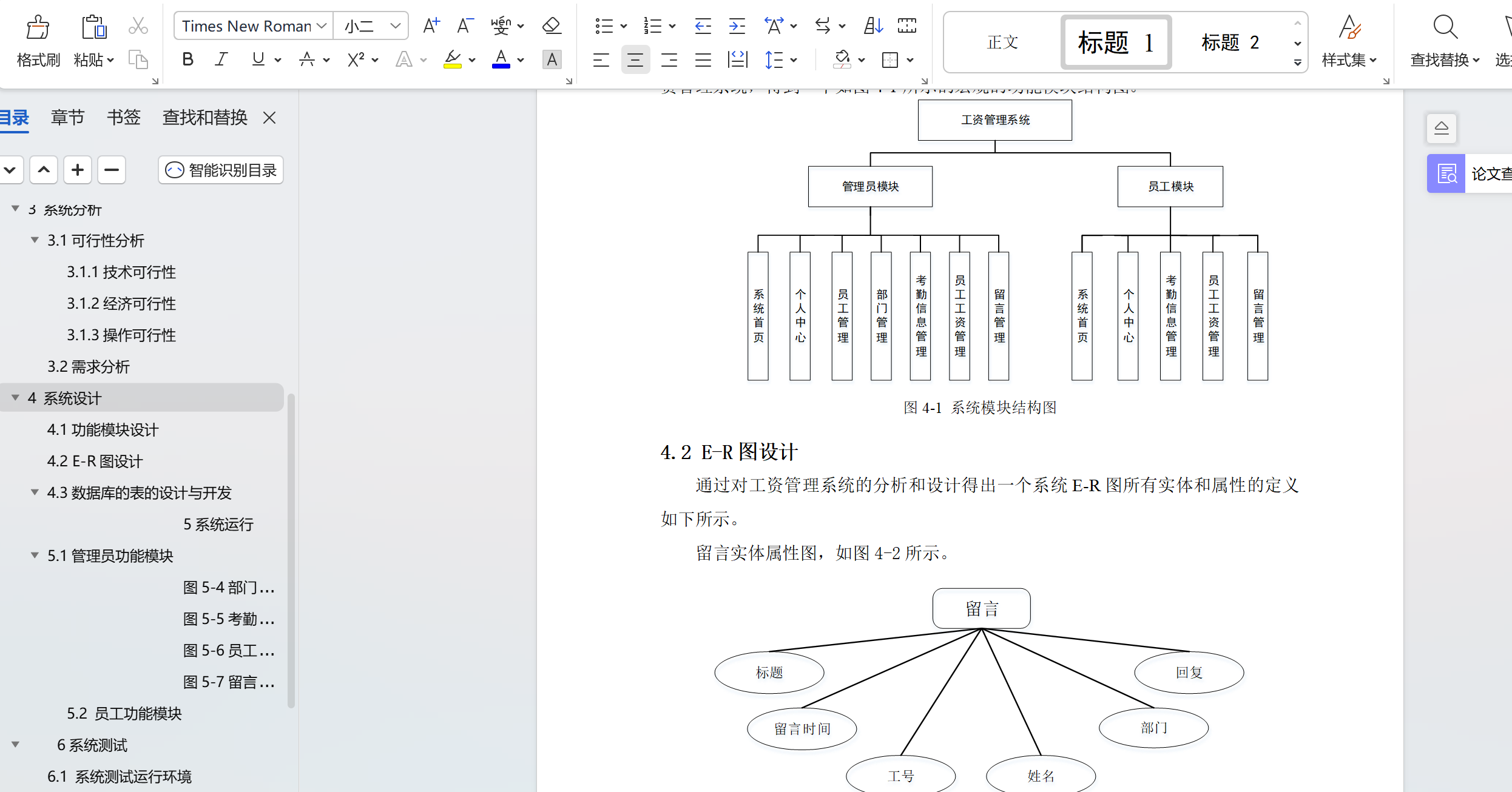Click the subscript/superscript X² icon
Screen dimensions: 1512x792
tap(356, 59)
